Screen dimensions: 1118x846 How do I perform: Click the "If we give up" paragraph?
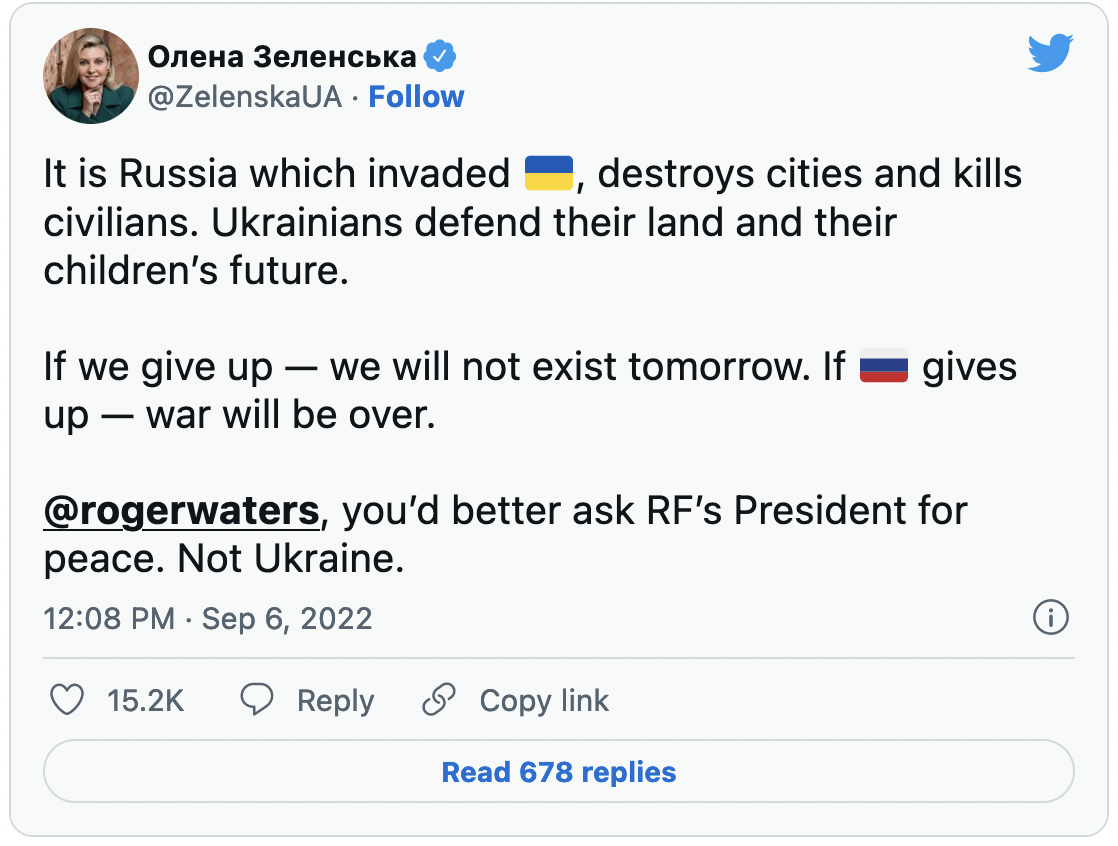click(400, 391)
